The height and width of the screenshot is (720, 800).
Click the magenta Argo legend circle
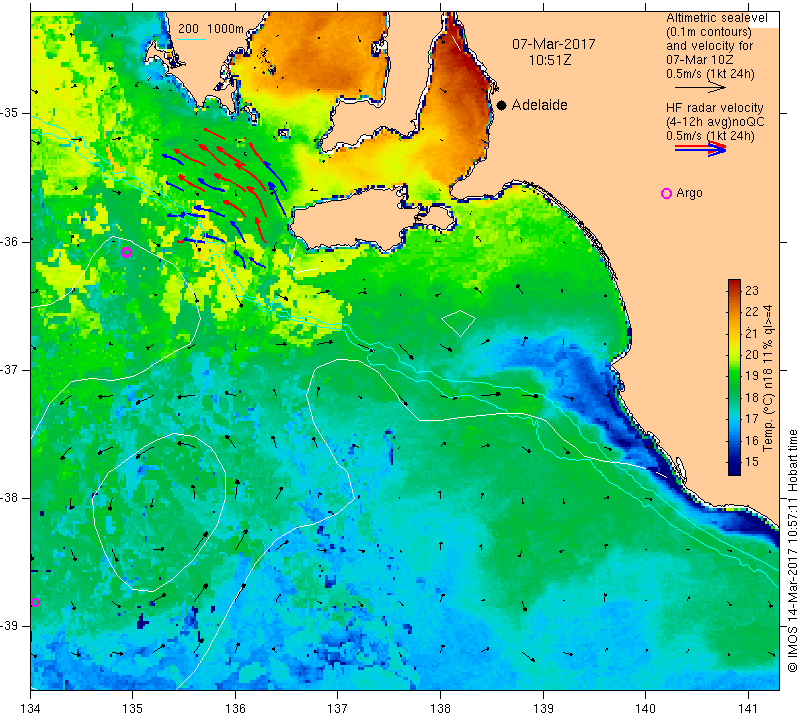666,193
